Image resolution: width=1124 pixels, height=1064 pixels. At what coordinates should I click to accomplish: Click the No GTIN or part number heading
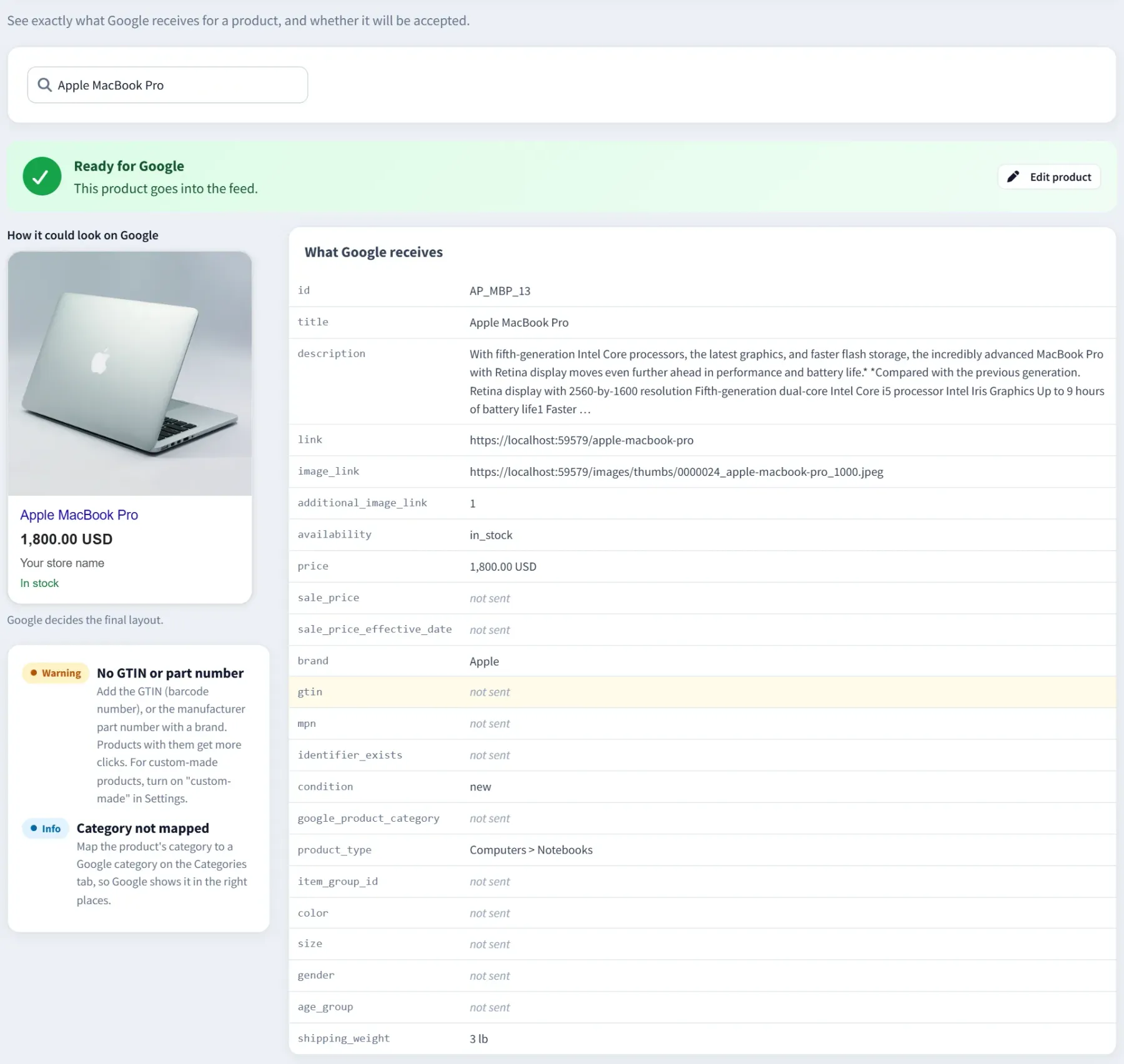[x=170, y=673]
